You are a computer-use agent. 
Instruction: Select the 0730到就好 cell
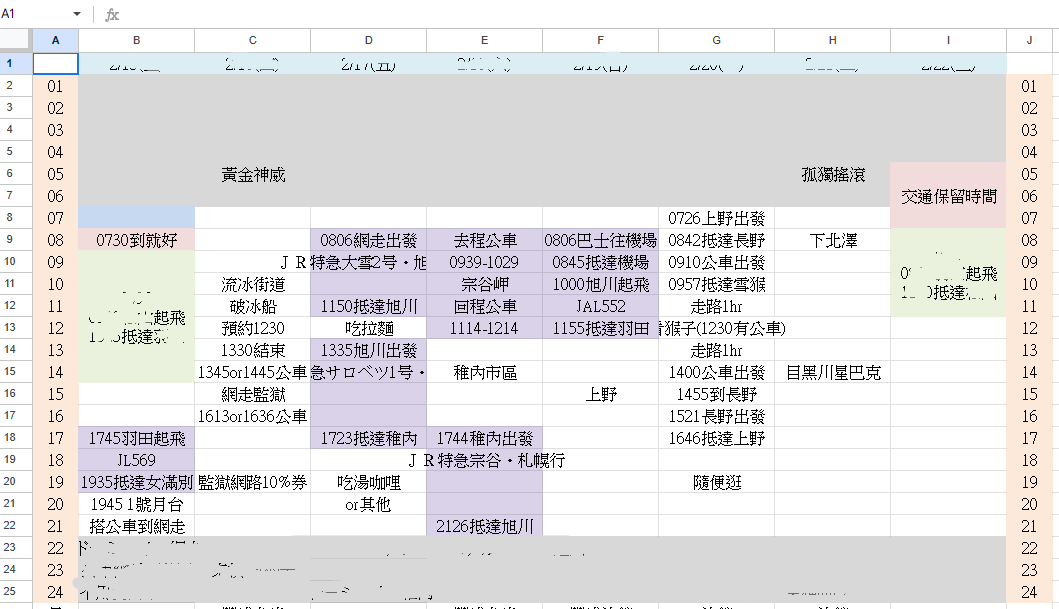[x=136, y=240]
